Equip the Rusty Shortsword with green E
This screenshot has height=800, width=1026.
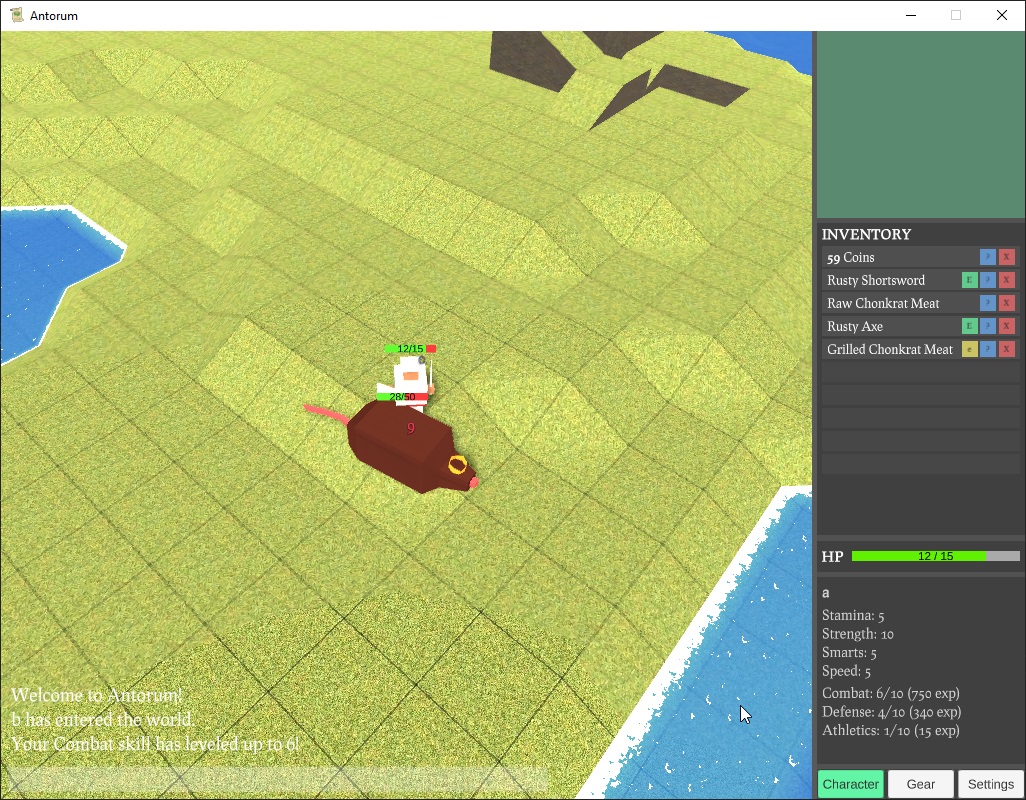click(x=968, y=280)
